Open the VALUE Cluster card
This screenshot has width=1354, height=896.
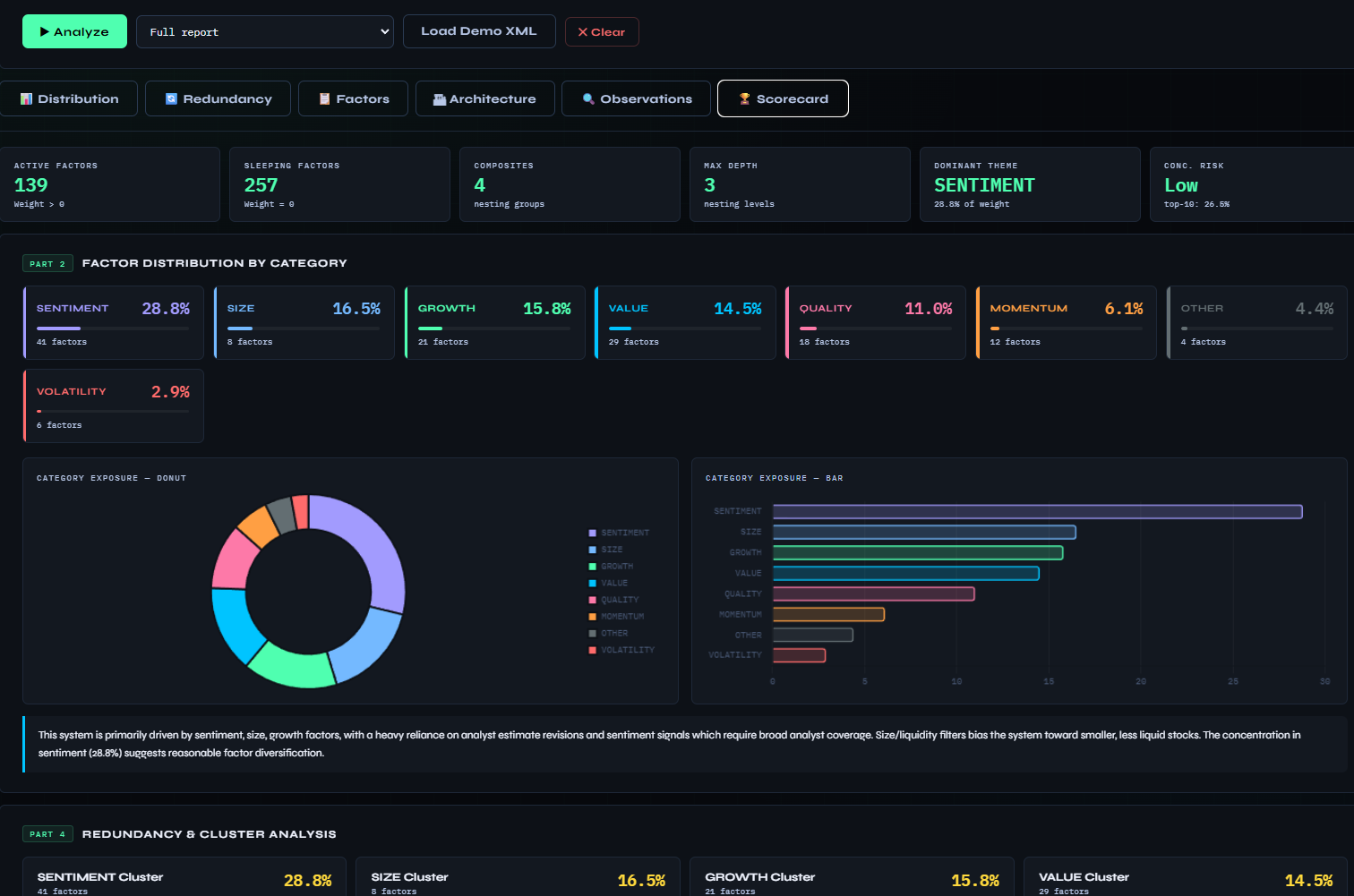[1185, 879]
